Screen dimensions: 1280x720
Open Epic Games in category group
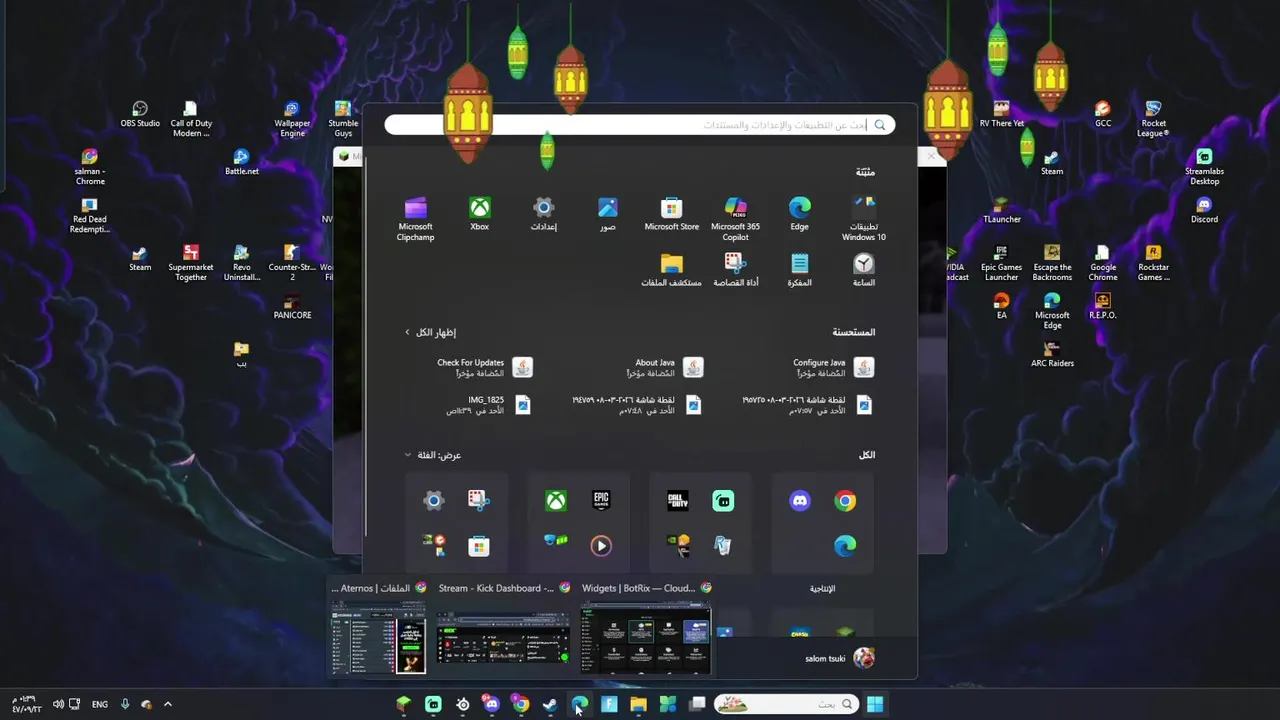click(601, 501)
